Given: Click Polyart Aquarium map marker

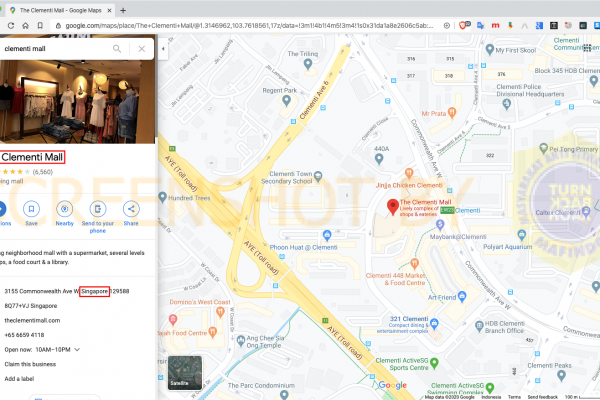Looking at the screenshot, I should [521, 235].
